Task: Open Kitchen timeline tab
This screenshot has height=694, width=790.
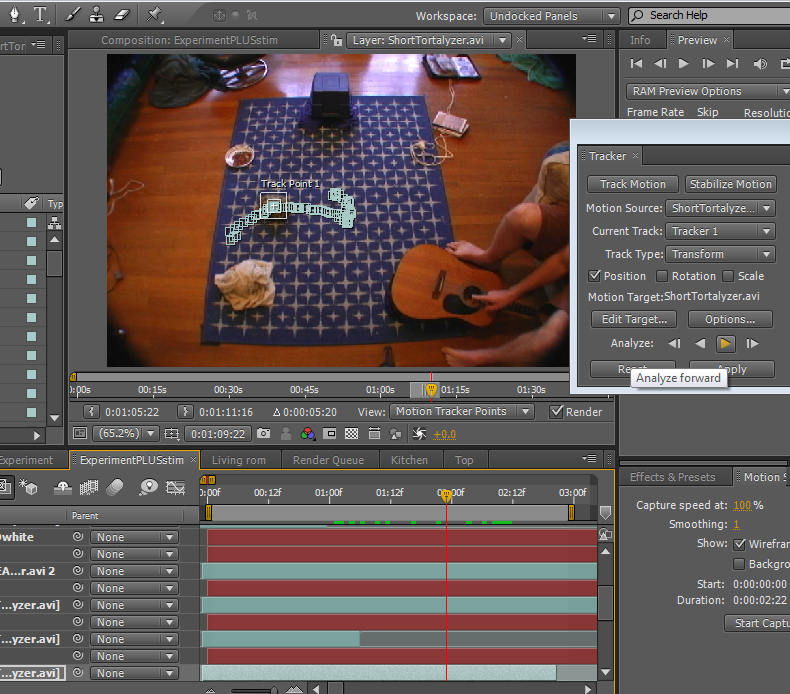Action: click(x=409, y=460)
